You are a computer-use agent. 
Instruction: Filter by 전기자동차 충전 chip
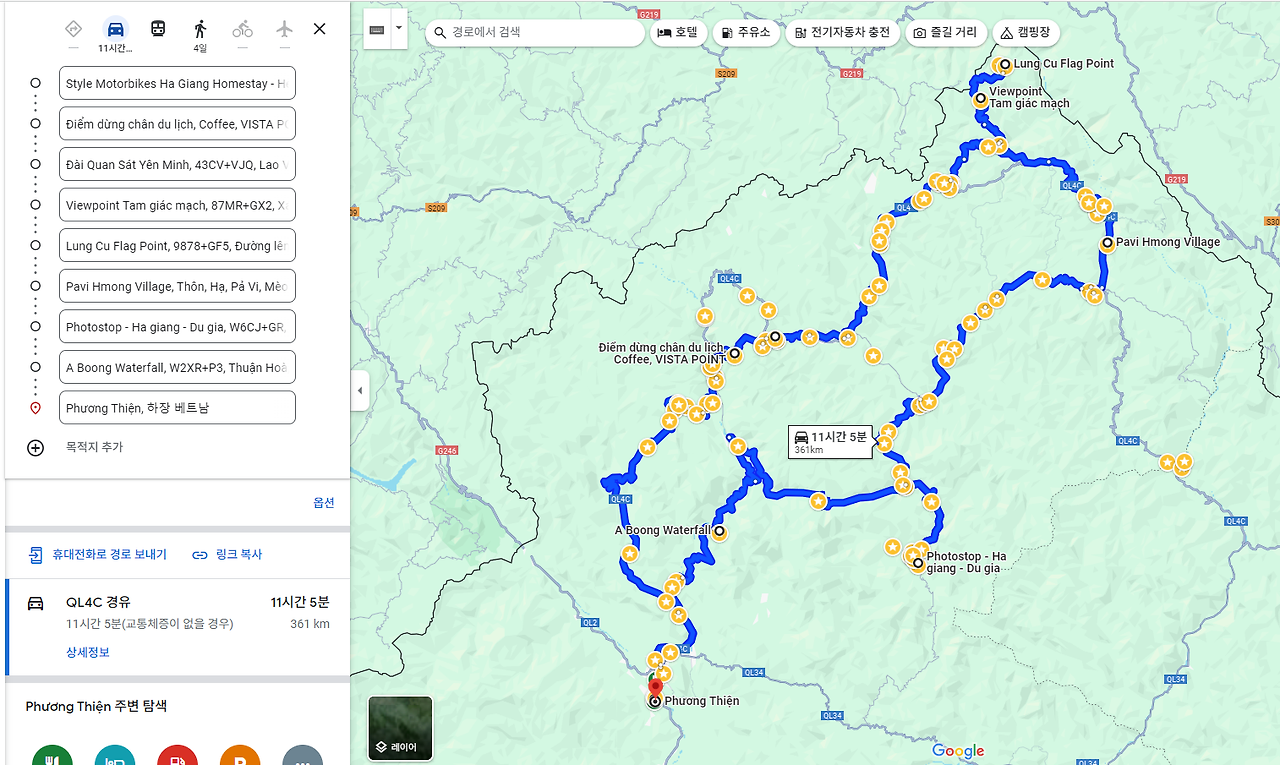[x=842, y=33]
